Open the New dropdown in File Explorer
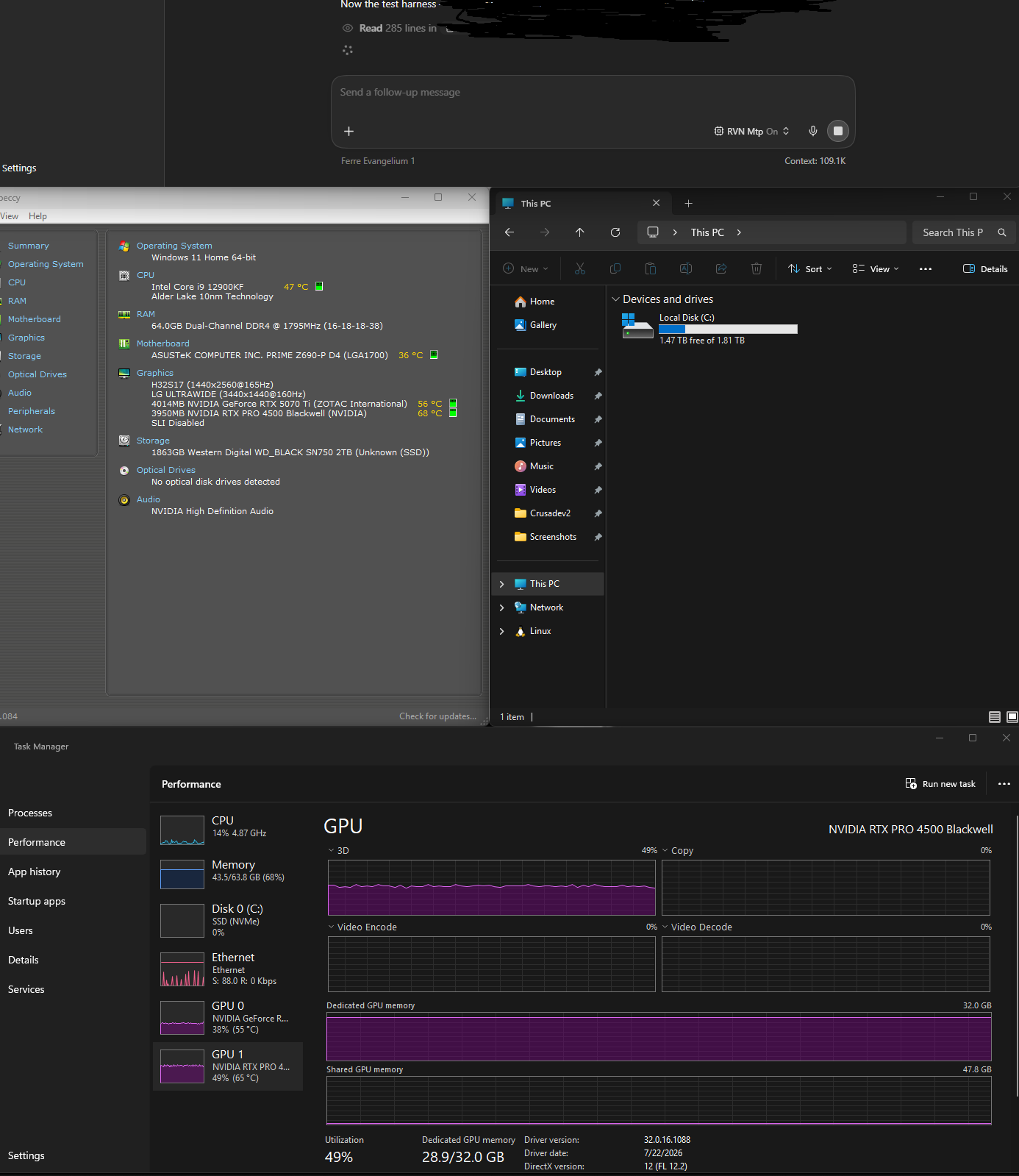 click(526, 269)
